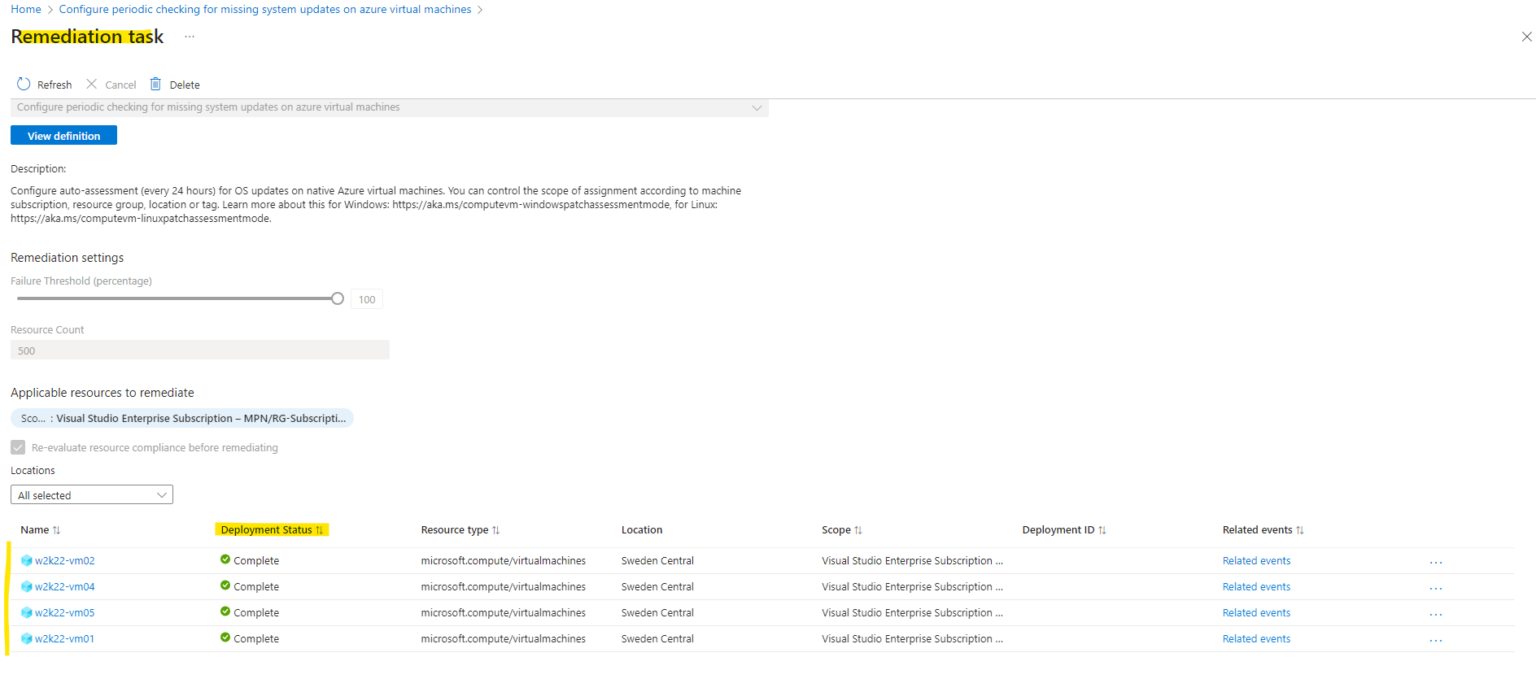Click Sweden Central location for w2k22-vm02
The height and width of the screenshot is (692, 1536).
tap(657, 561)
